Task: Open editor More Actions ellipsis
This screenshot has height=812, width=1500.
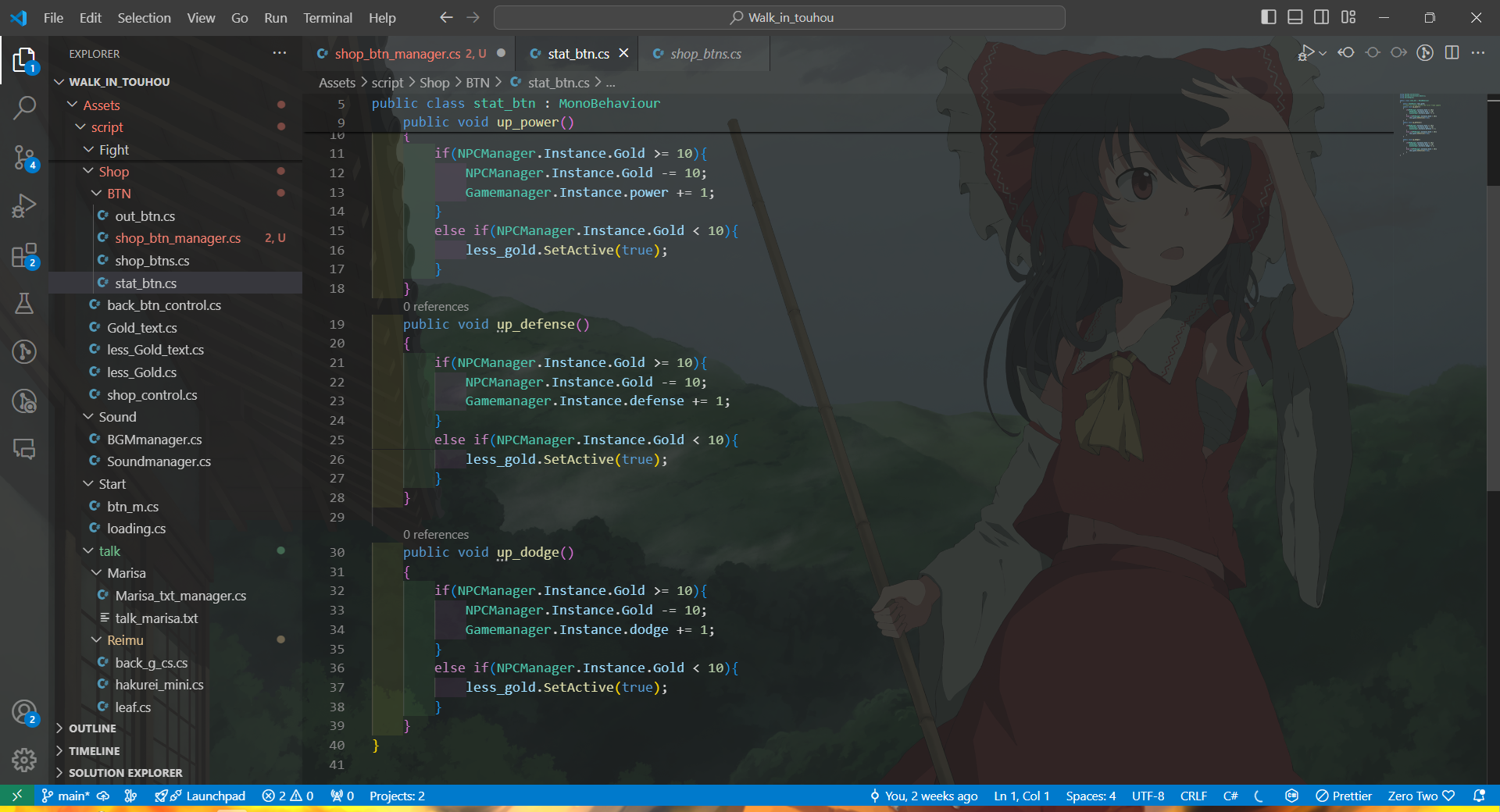Action: [x=1478, y=52]
